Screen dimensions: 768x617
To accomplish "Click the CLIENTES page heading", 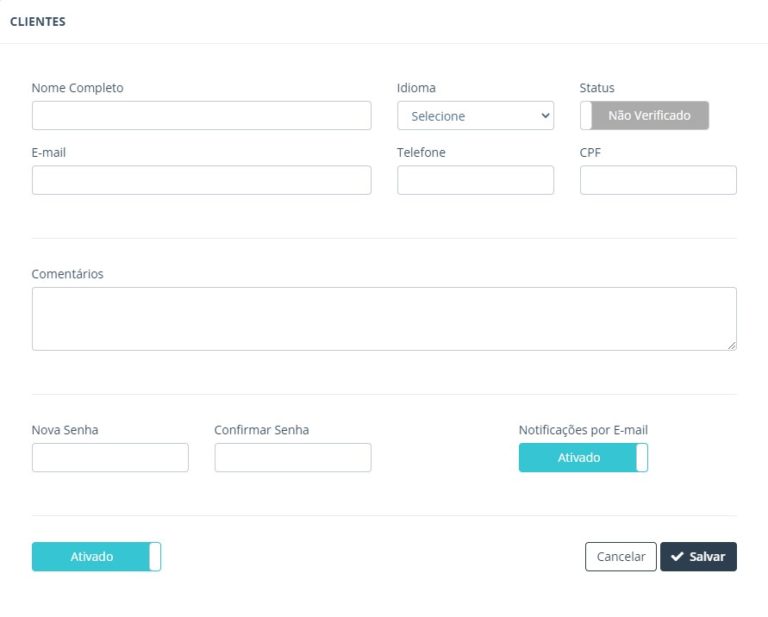I will 38,22.
